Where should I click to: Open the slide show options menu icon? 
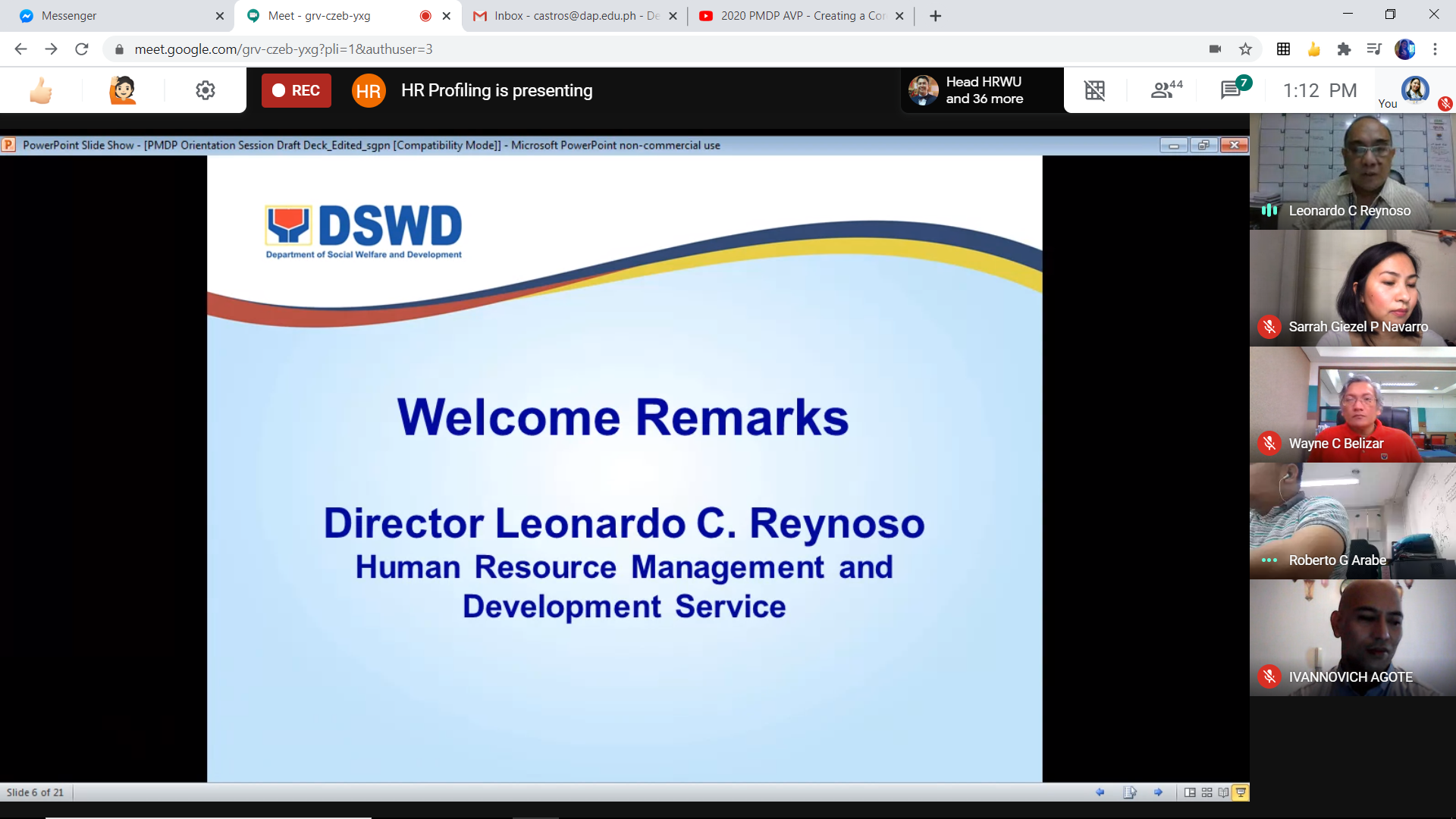click(1130, 792)
